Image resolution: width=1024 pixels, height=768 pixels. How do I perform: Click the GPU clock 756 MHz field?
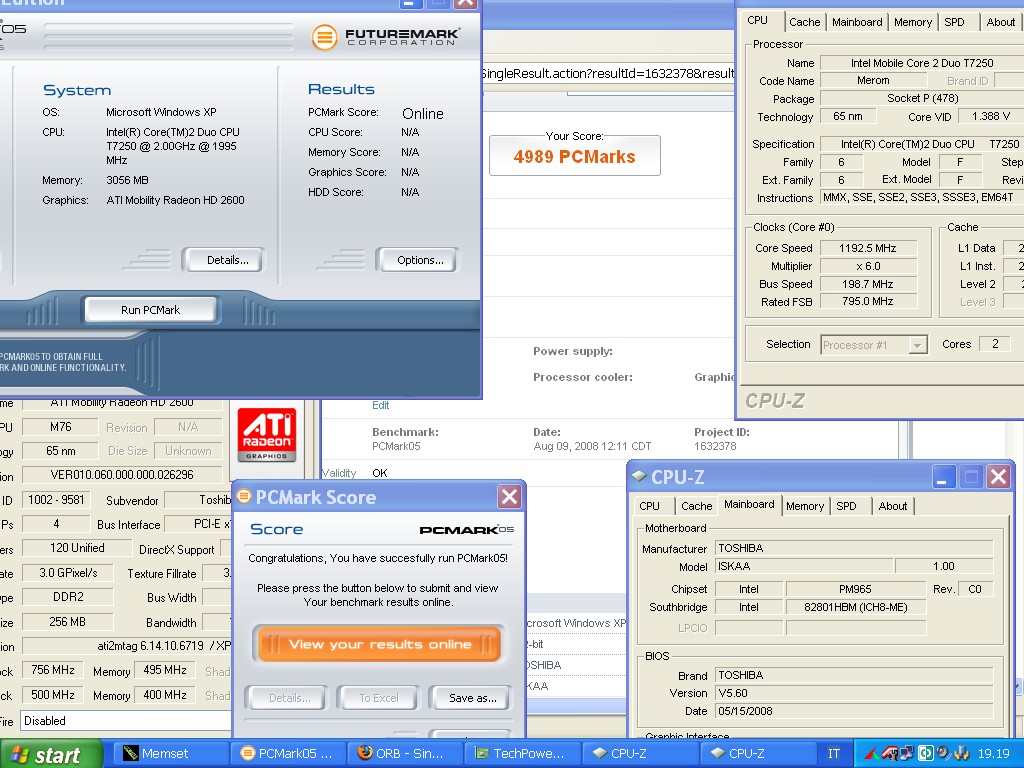click(53, 670)
